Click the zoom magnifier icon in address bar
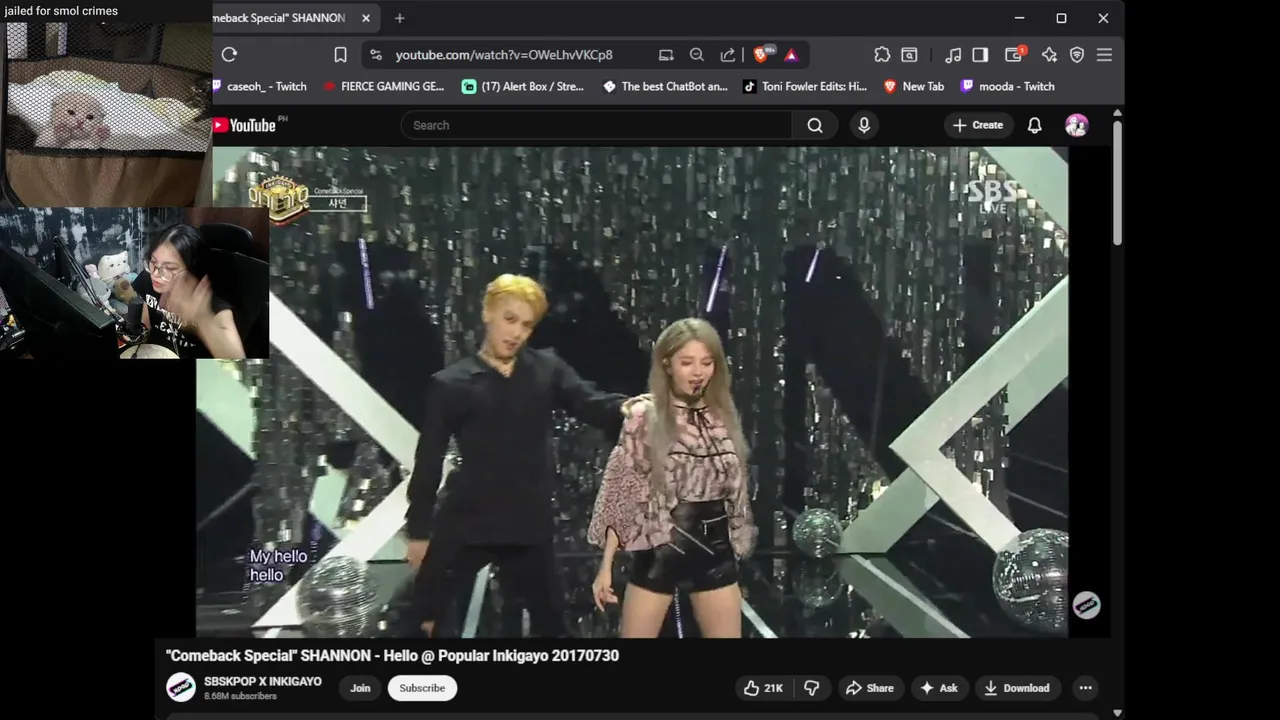The image size is (1280, 720). click(697, 55)
